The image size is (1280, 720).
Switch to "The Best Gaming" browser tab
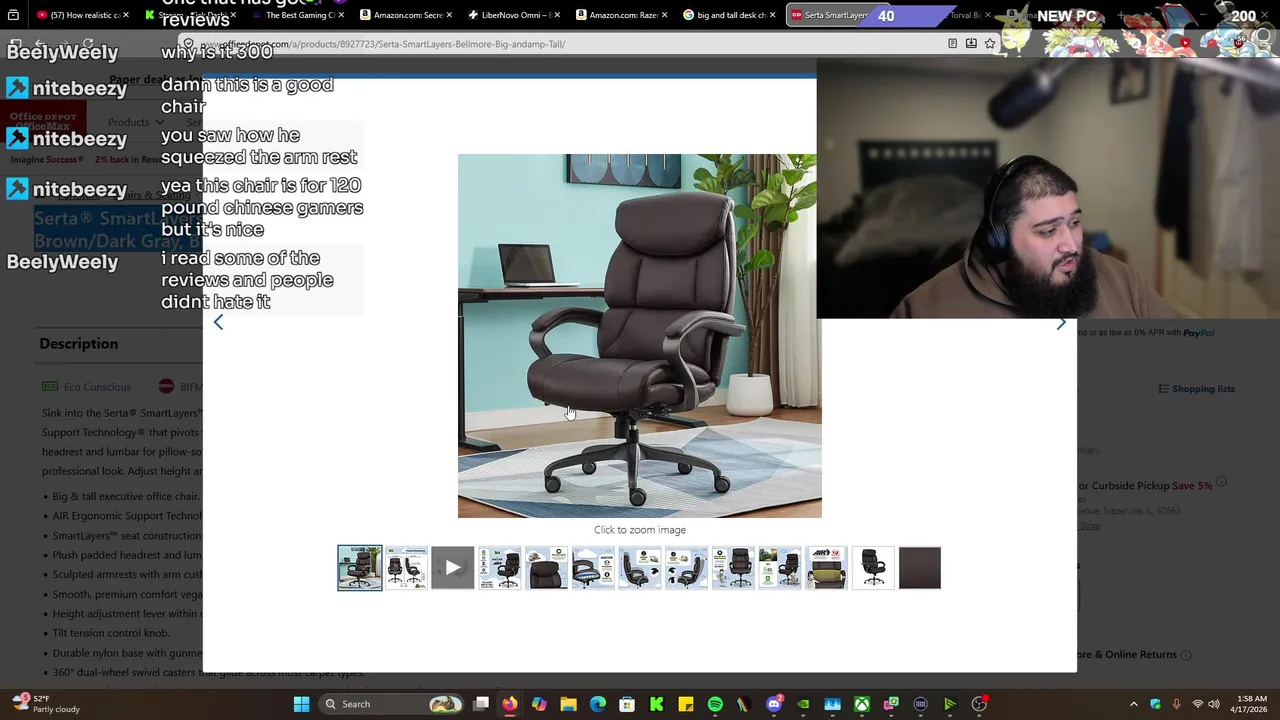tap(296, 15)
